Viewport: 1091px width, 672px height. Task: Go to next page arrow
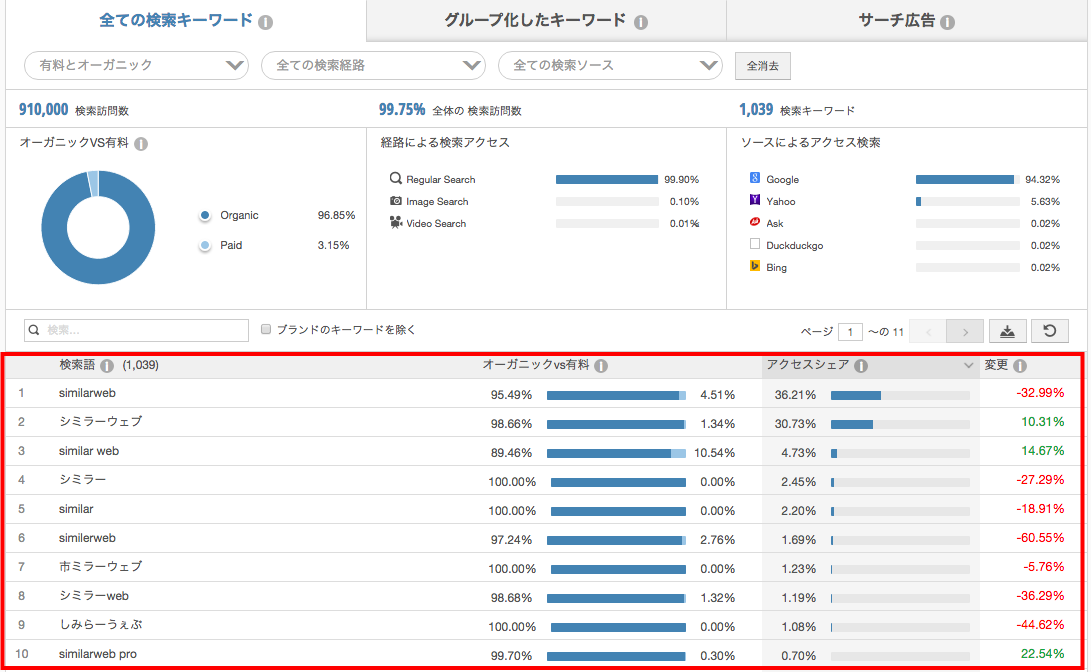point(965,332)
